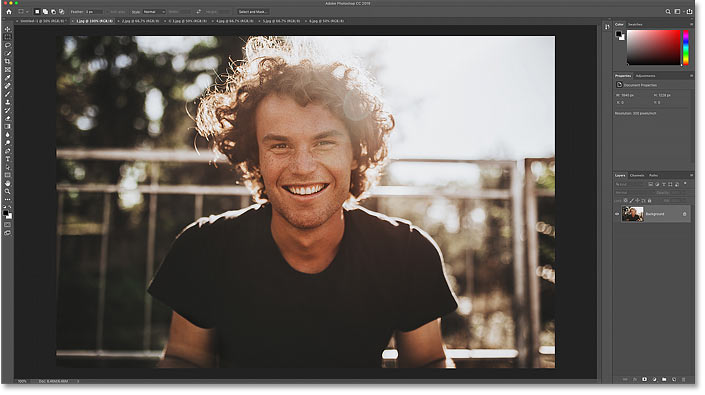Click the Feather input field
This screenshot has height=395, width=705.
pos(94,12)
